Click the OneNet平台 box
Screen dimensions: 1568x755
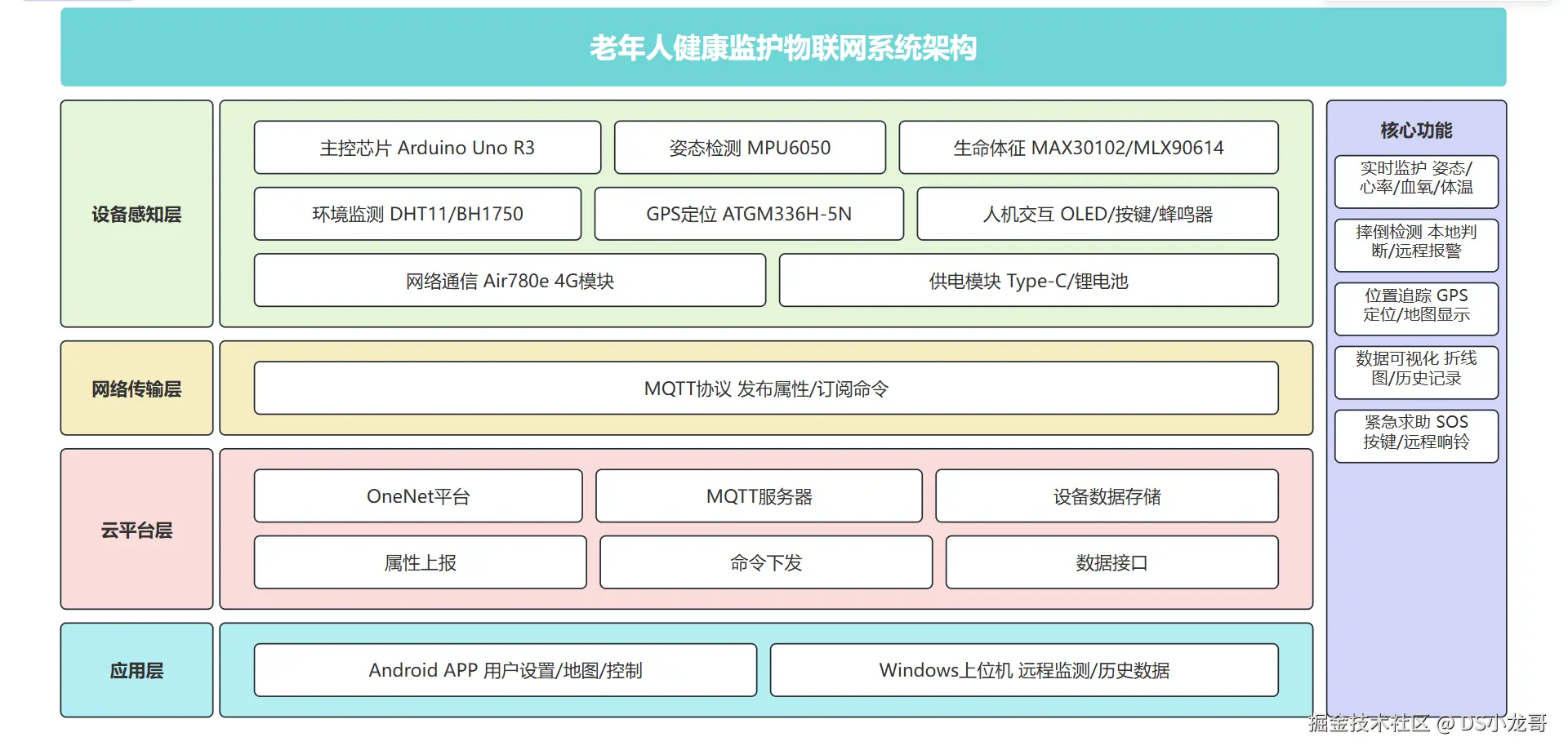pyautogui.click(x=418, y=496)
